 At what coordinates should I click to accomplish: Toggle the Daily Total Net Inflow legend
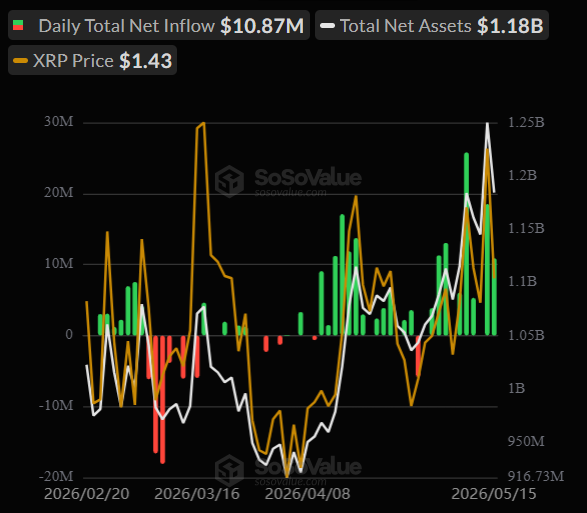click(159, 25)
